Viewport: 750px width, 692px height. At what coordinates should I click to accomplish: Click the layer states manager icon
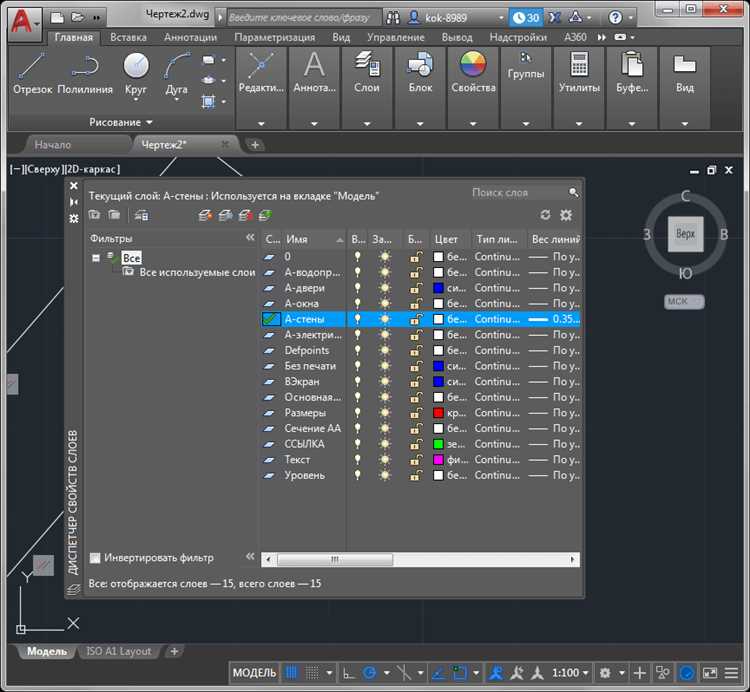pyautogui.click(x=141, y=216)
